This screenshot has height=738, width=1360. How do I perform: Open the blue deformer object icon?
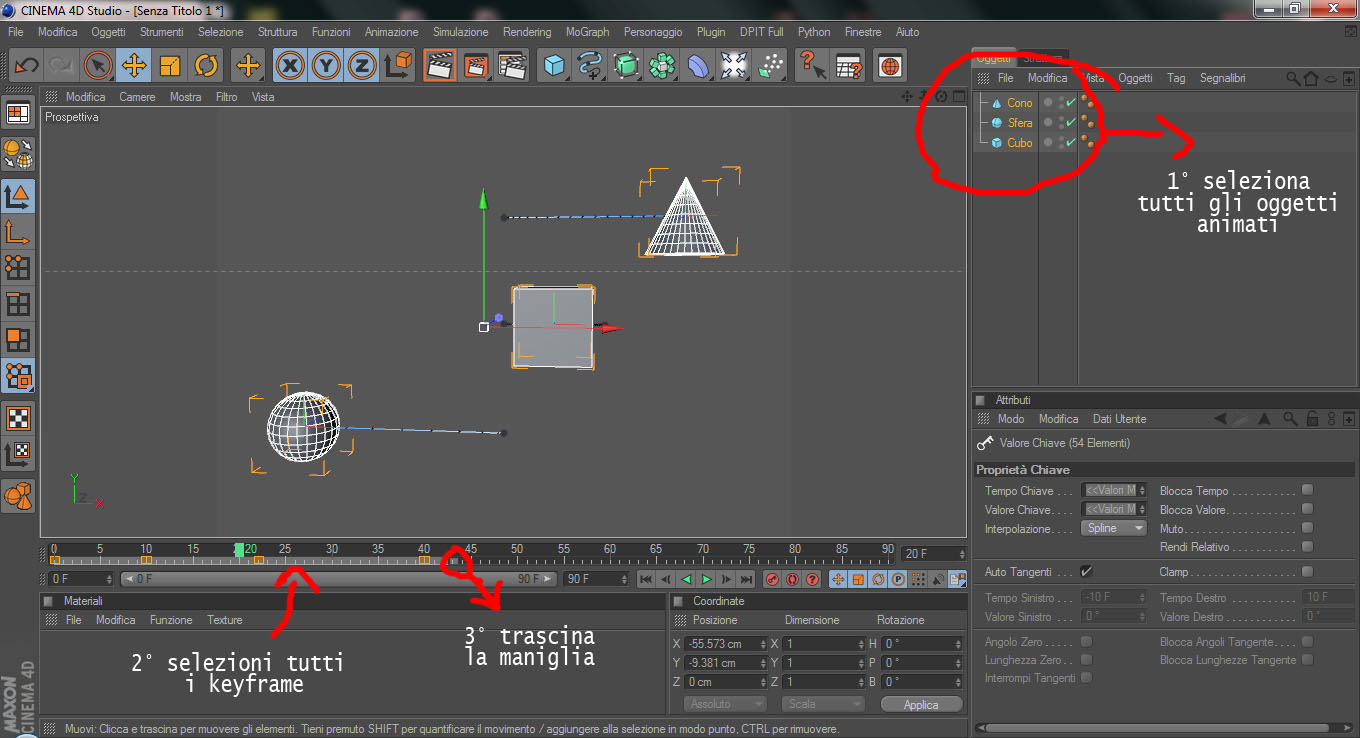coord(698,66)
